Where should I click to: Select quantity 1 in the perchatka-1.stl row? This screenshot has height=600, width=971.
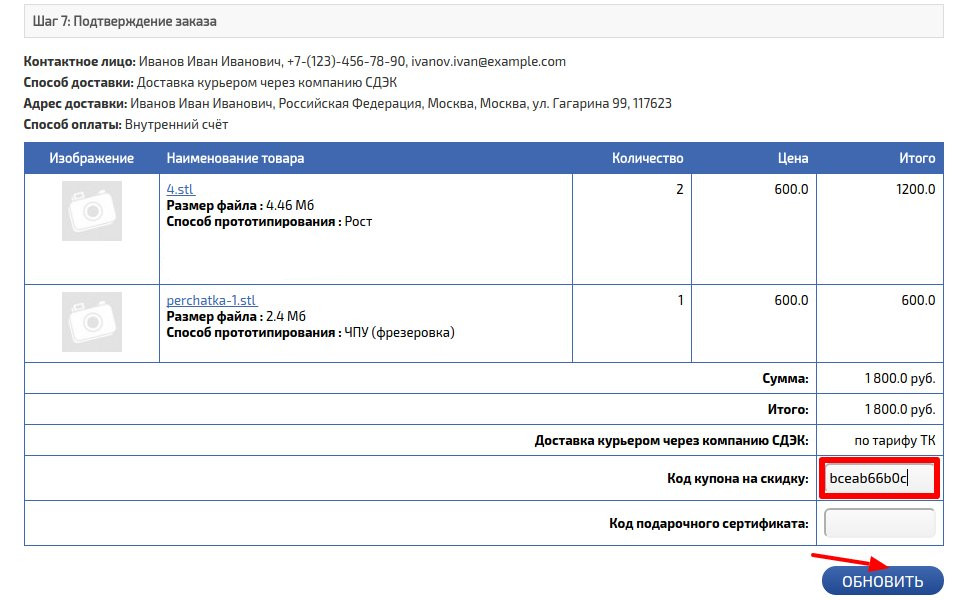tap(680, 300)
